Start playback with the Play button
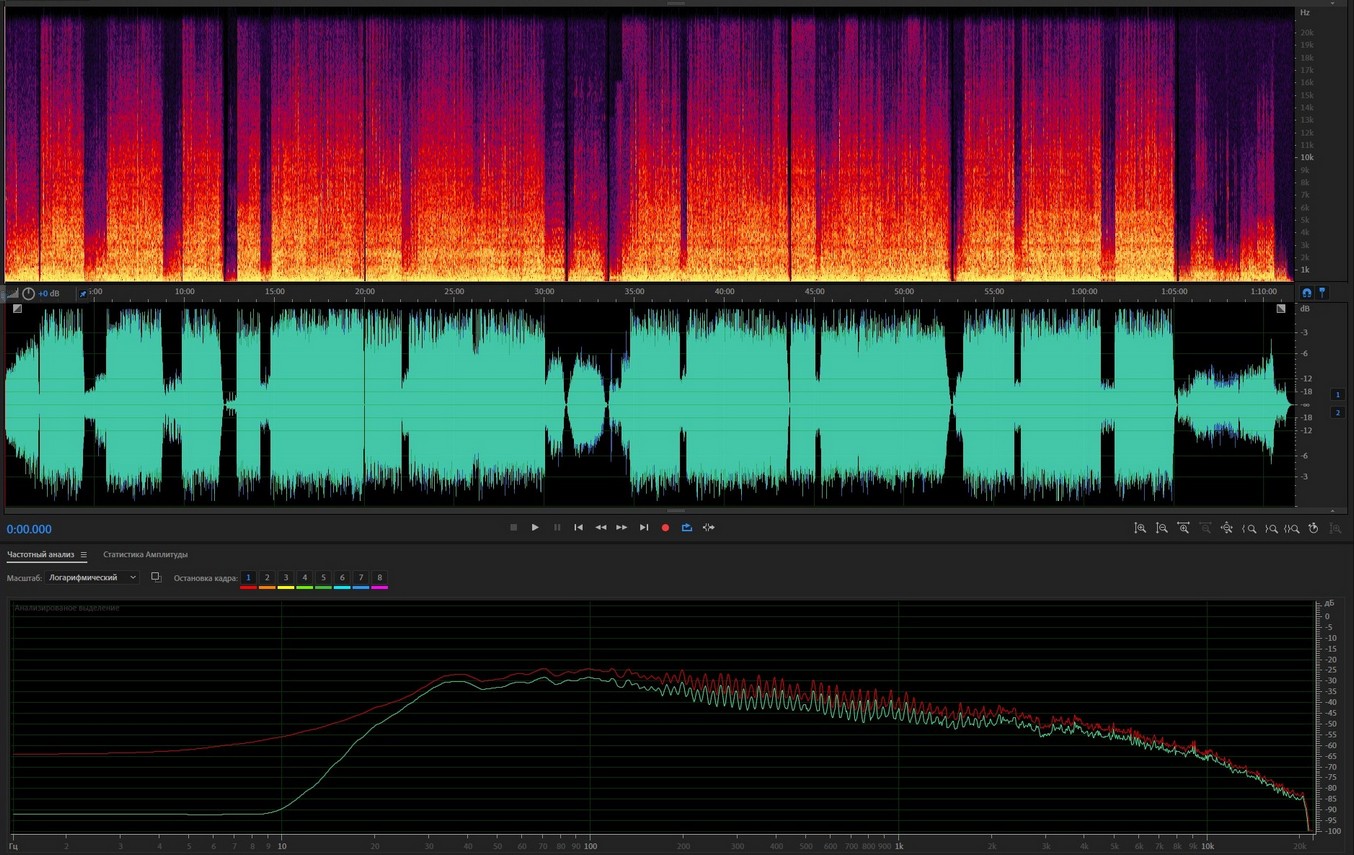1354x855 pixels. pyautogui.click(x=535, y=528)
